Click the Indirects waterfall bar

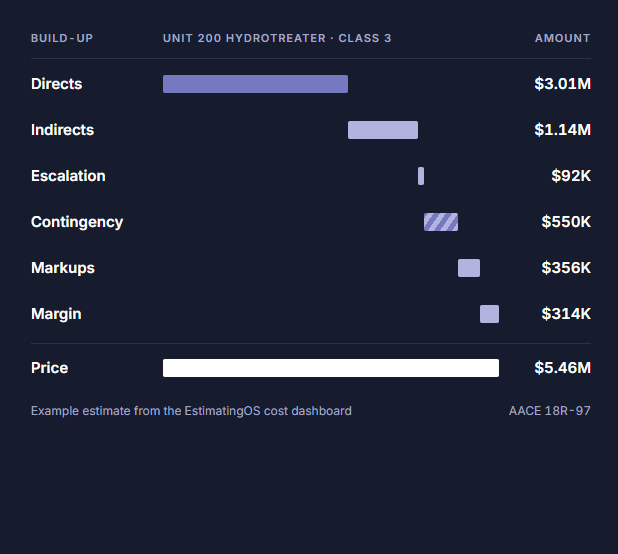[383, 130]
